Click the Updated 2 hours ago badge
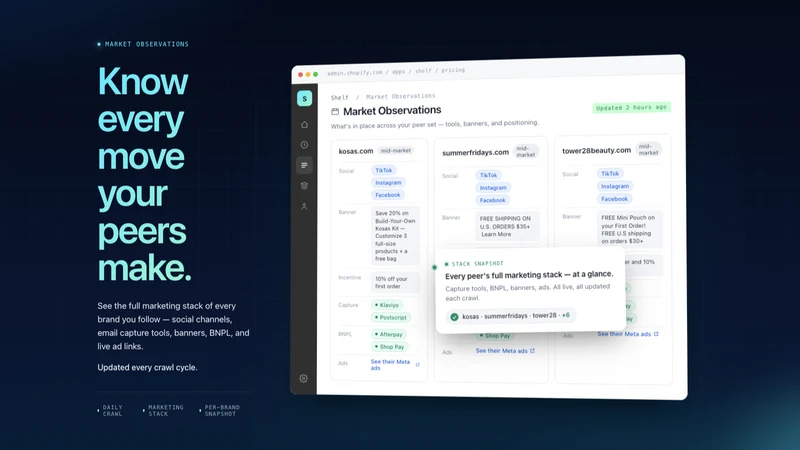This screenshot has width=800, height=450. pos(631,108)
